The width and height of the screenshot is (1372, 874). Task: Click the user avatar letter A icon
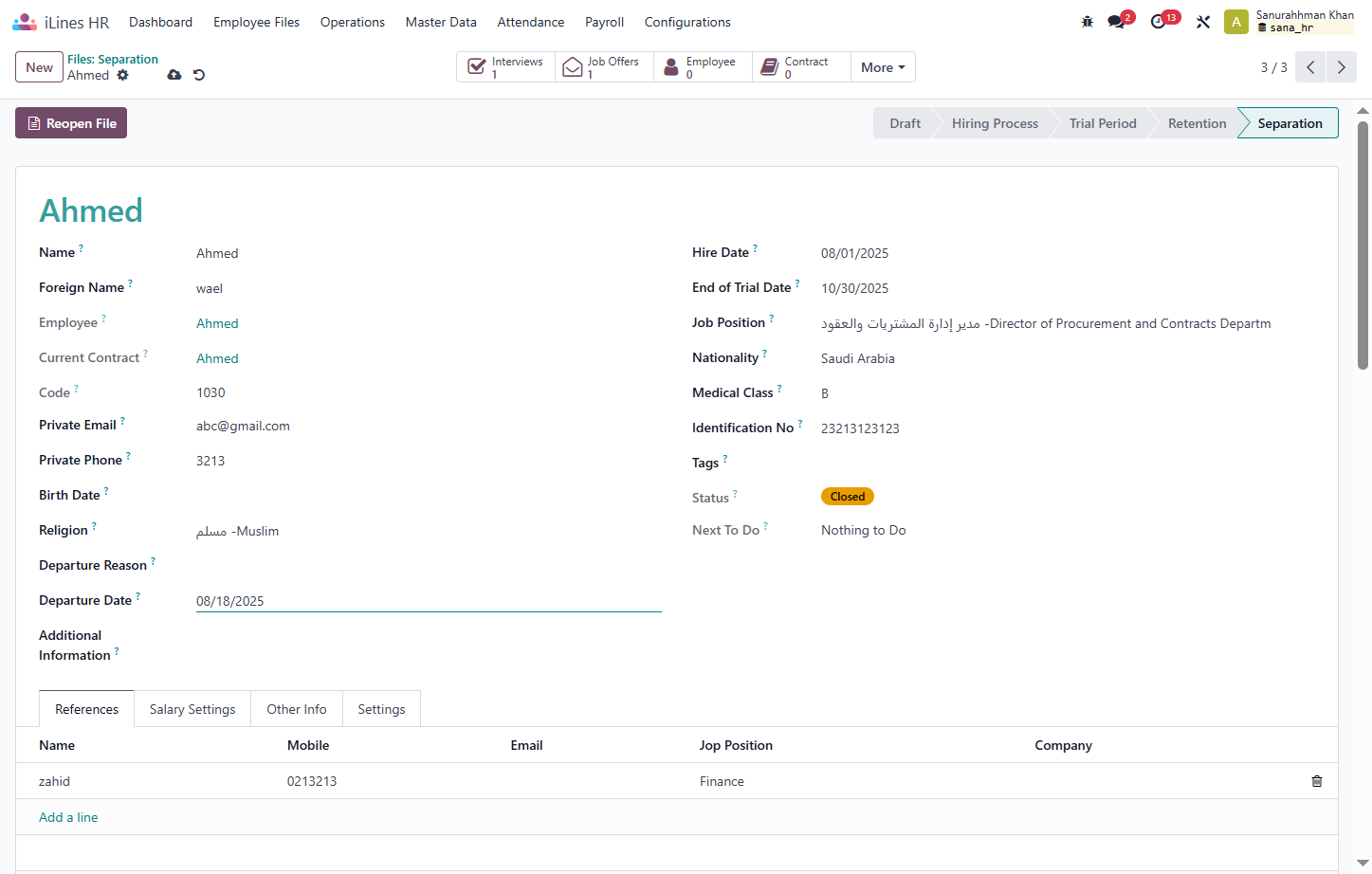pyautogui.click(x=1236, y=22)
